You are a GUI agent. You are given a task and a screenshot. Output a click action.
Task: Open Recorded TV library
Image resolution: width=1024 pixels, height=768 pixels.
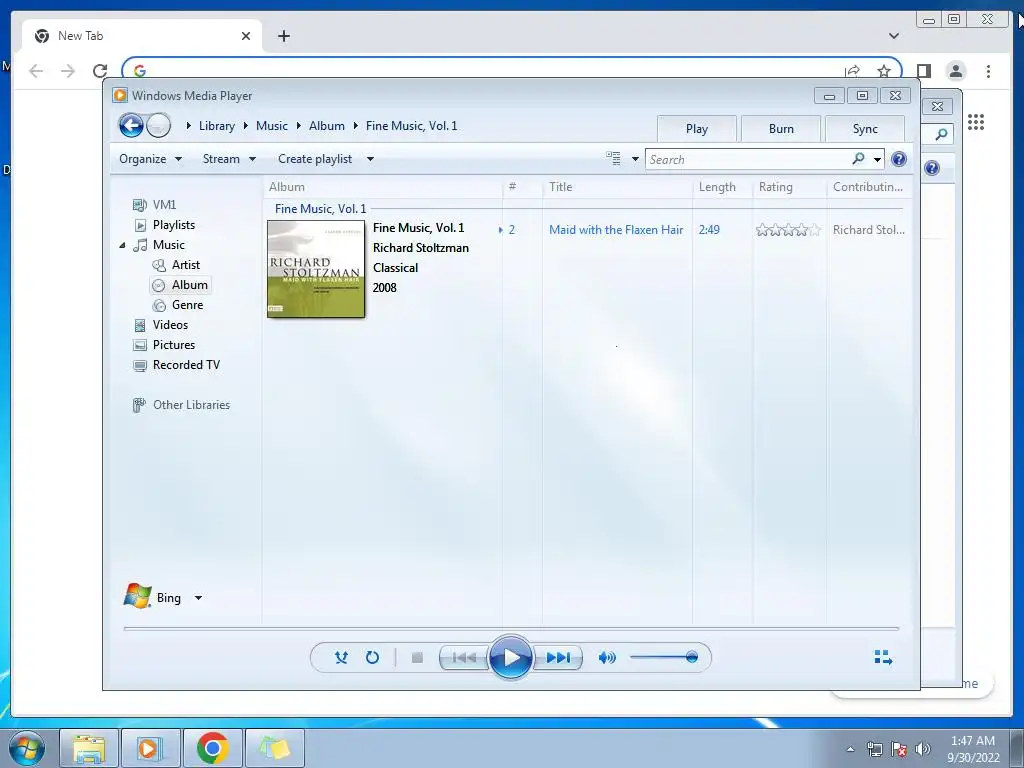(x=186, y=365)
